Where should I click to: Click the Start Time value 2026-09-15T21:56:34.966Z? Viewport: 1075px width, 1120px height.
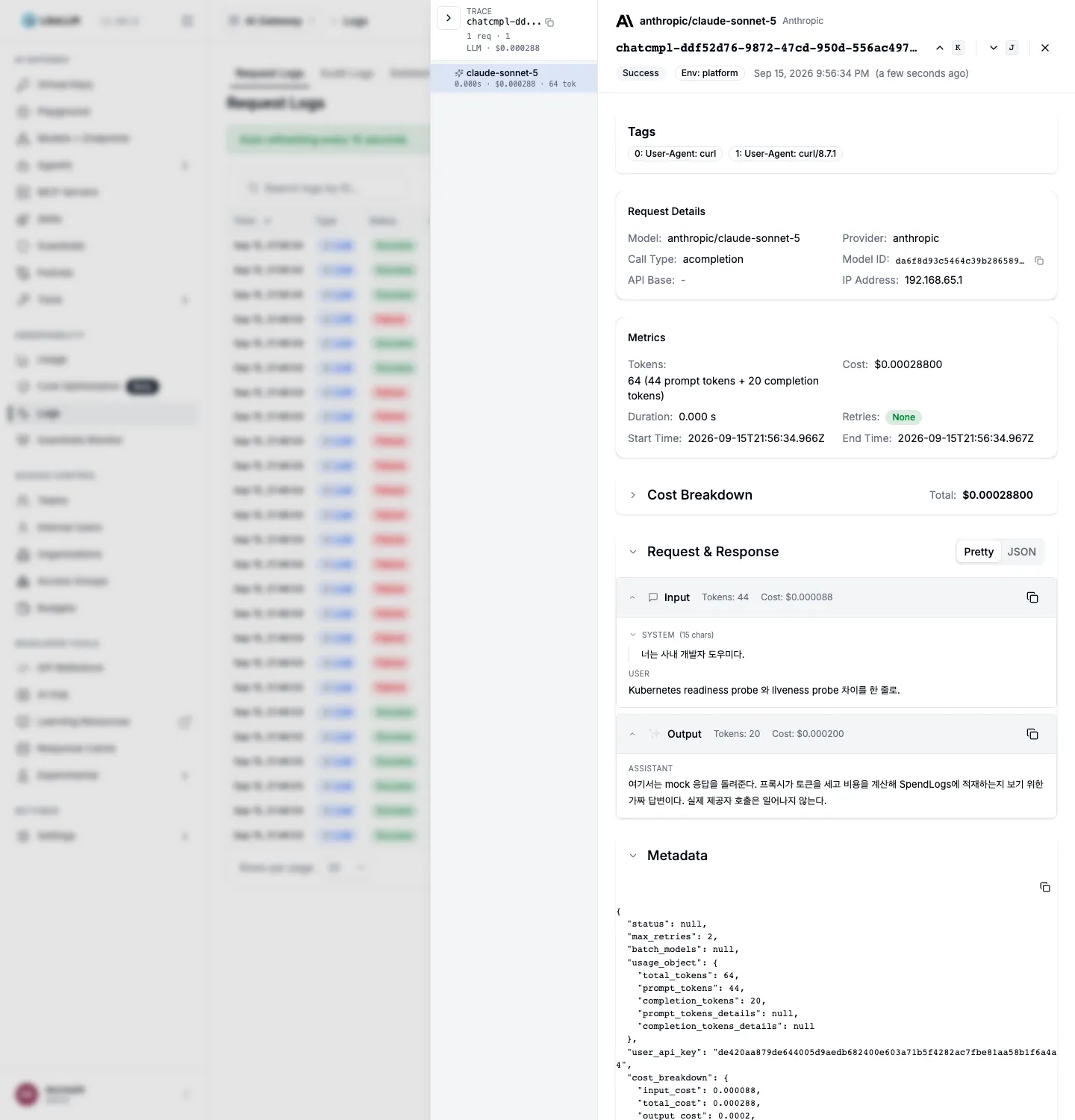coord(756,438)
